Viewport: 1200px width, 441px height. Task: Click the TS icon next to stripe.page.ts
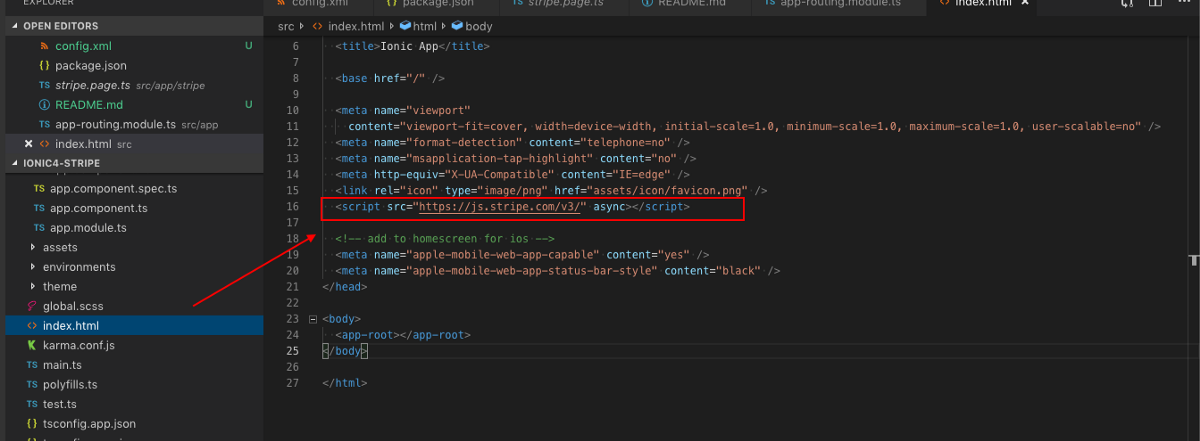tap(44, 85)
